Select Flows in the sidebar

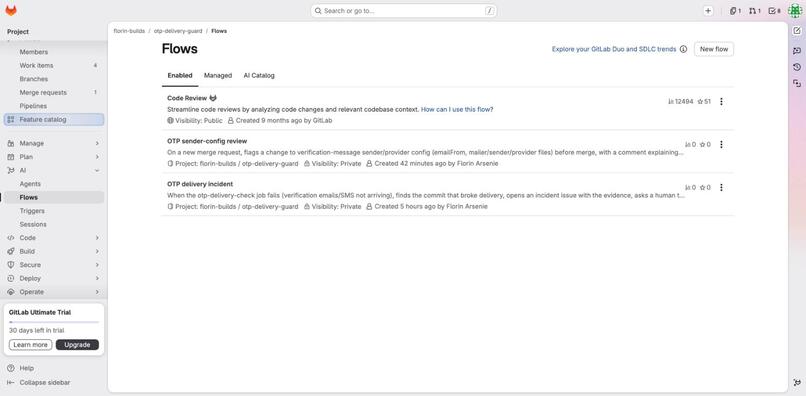[54, 197]
